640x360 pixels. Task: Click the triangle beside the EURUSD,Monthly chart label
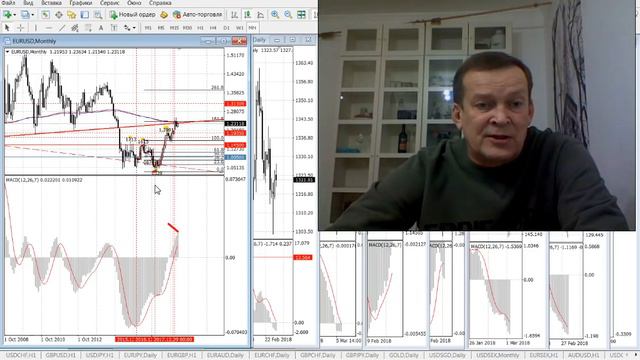[x=7, y=52]
